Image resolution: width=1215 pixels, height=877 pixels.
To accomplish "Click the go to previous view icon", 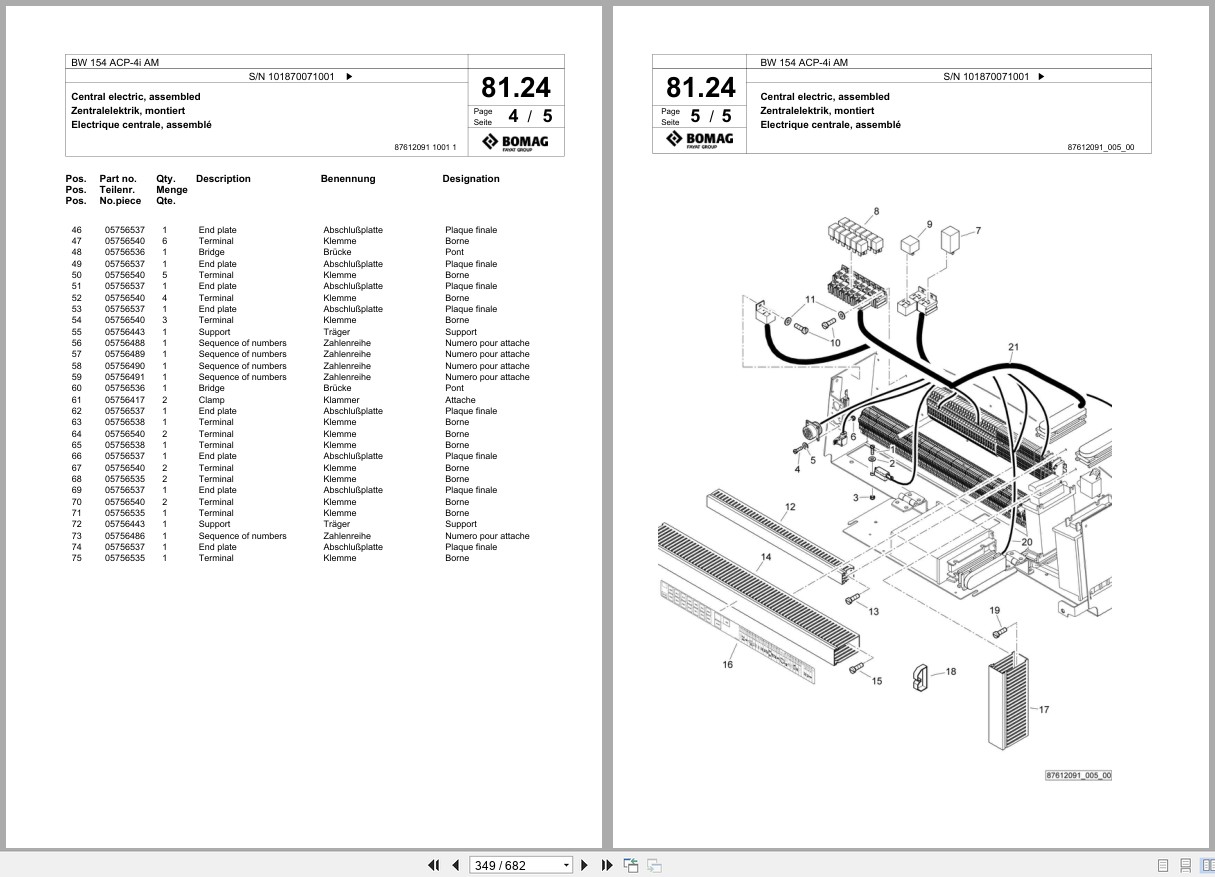I will (631, 865).
